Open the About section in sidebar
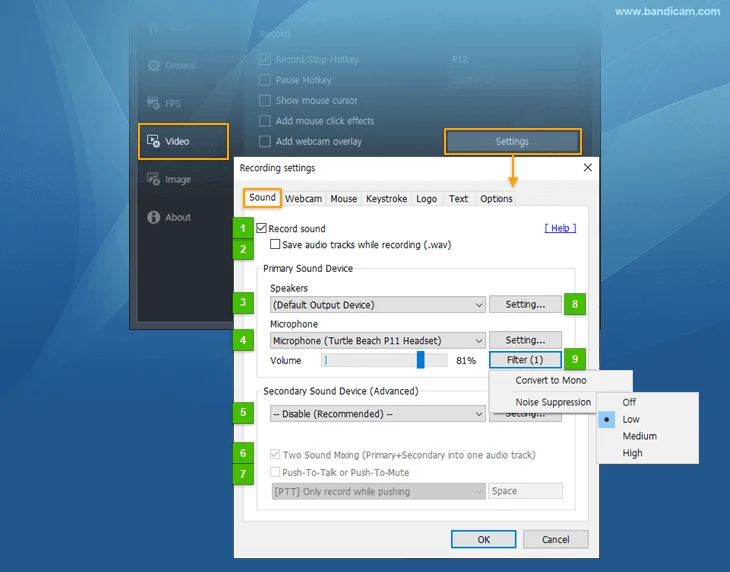This screenshot has width=730, height=572. coord(169,217)
